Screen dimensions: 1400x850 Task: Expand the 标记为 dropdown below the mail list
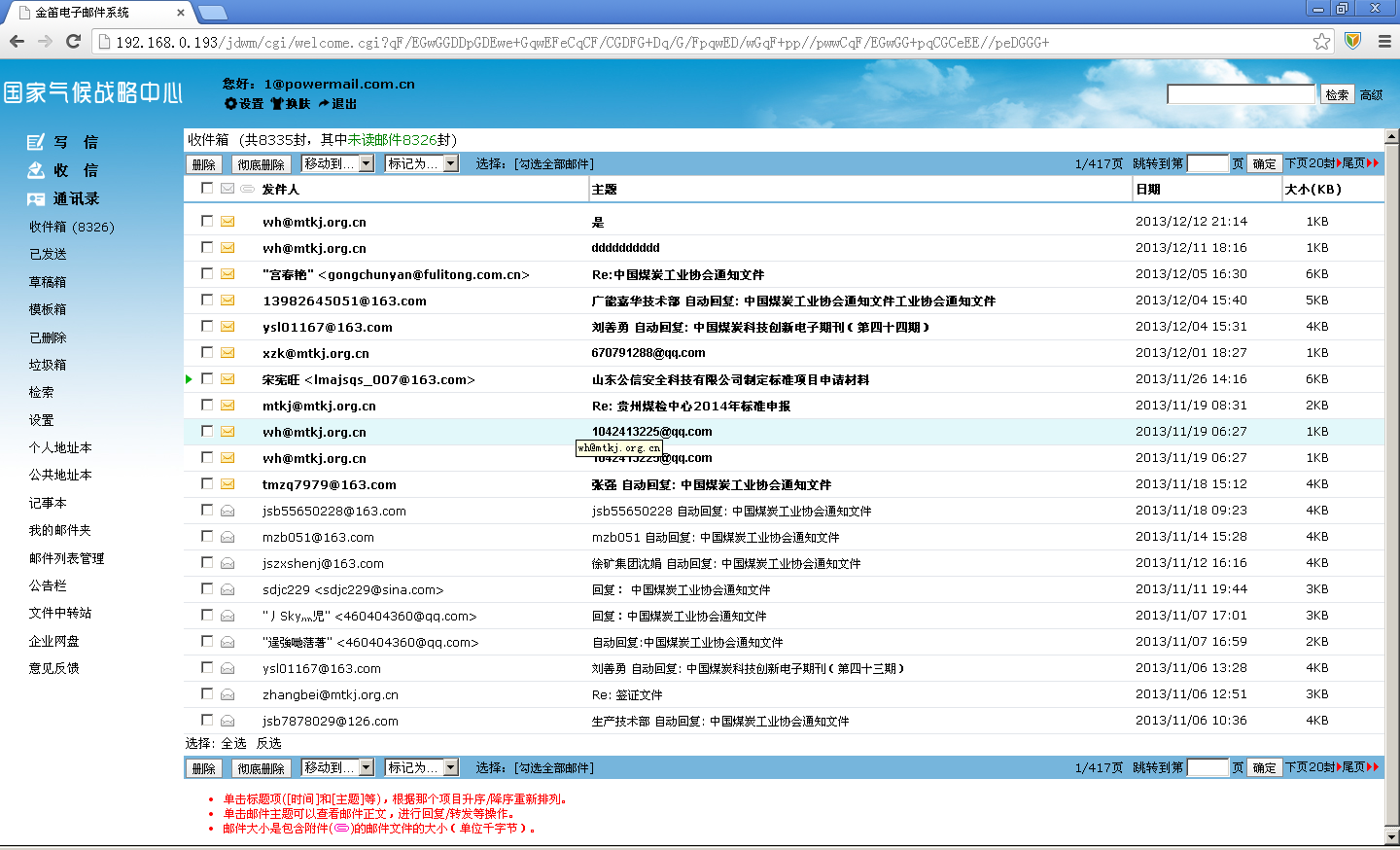(x=451, y=767)
